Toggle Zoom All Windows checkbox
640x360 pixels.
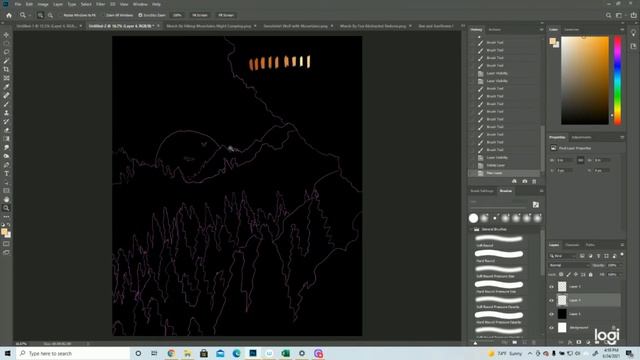[103, 15]
